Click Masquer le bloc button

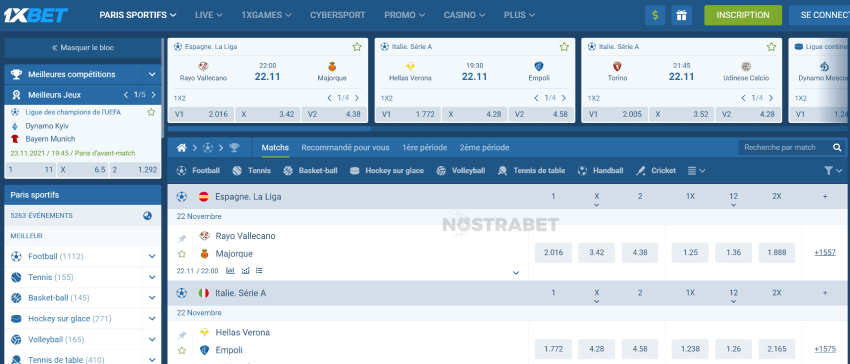point(82,48)
